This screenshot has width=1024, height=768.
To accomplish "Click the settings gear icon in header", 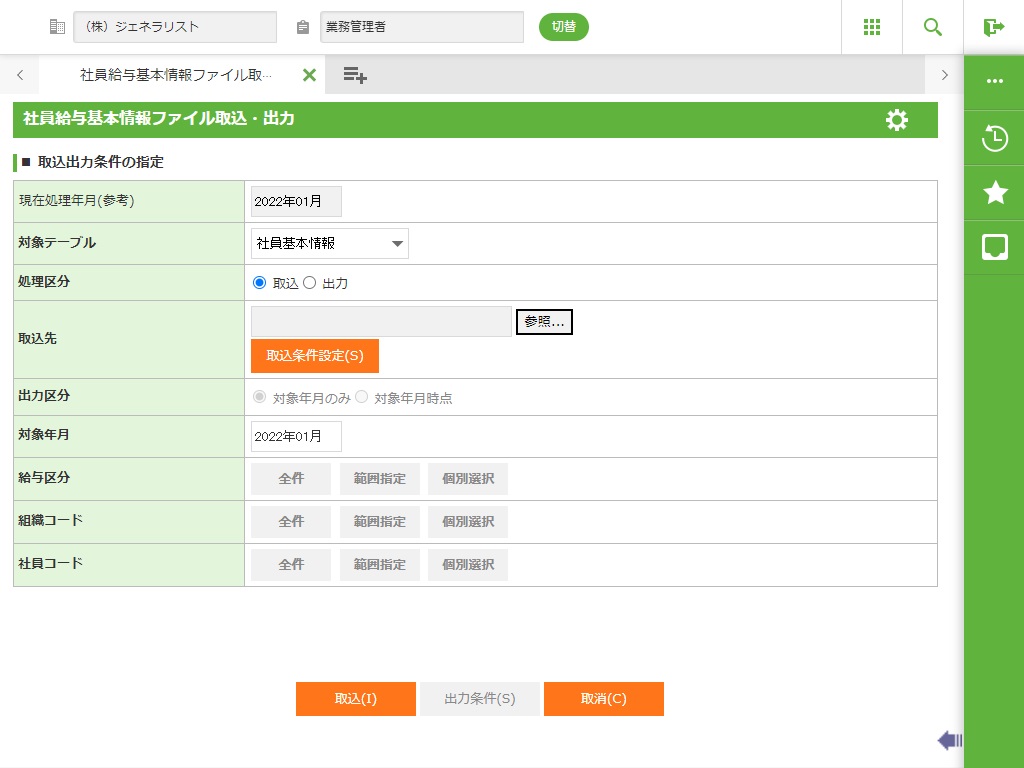I will (x=897, y=120).
